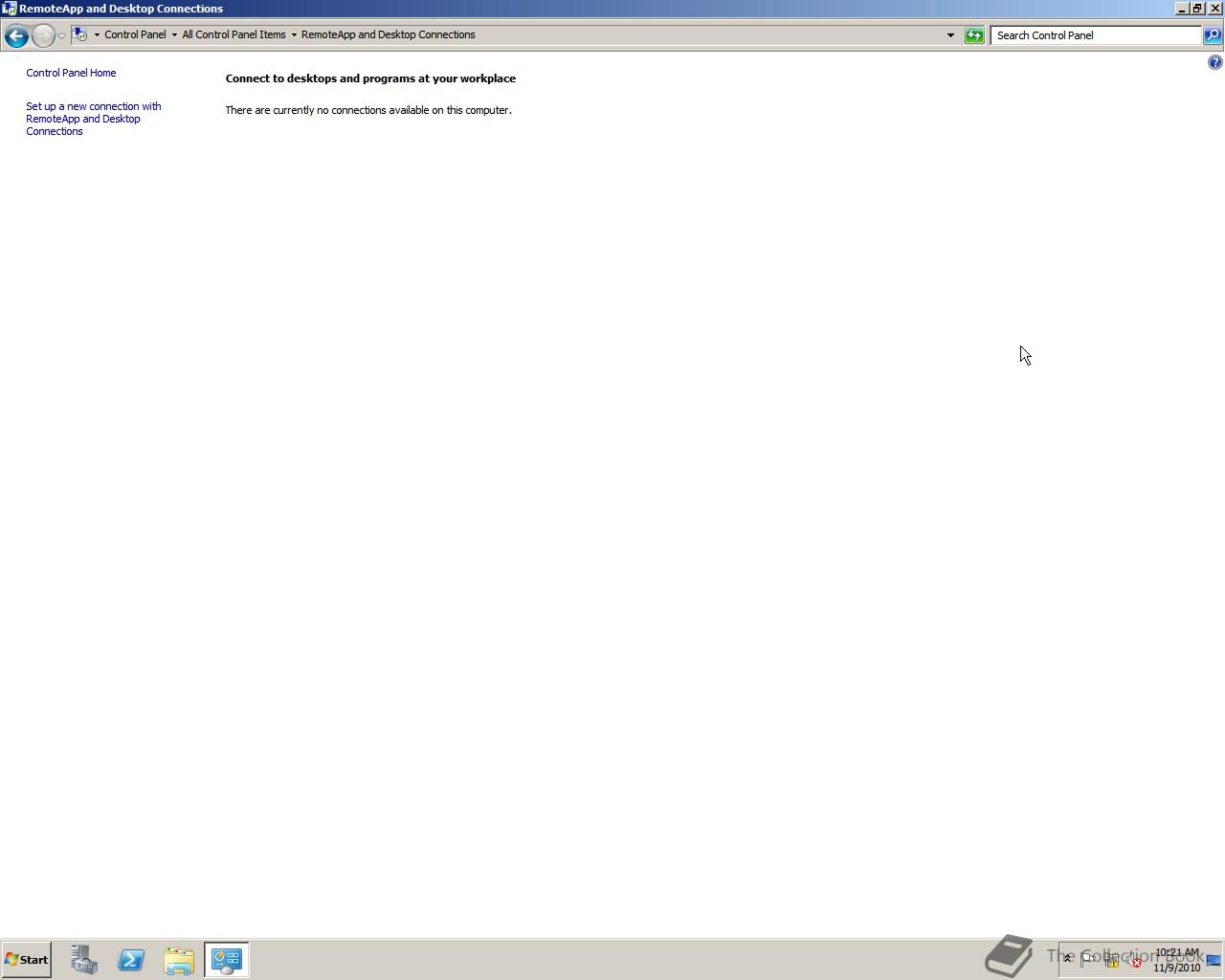Click the RemoteApp icon in address bar
The height and width of the screenshot is (980, 1225).
coord(80,35)
